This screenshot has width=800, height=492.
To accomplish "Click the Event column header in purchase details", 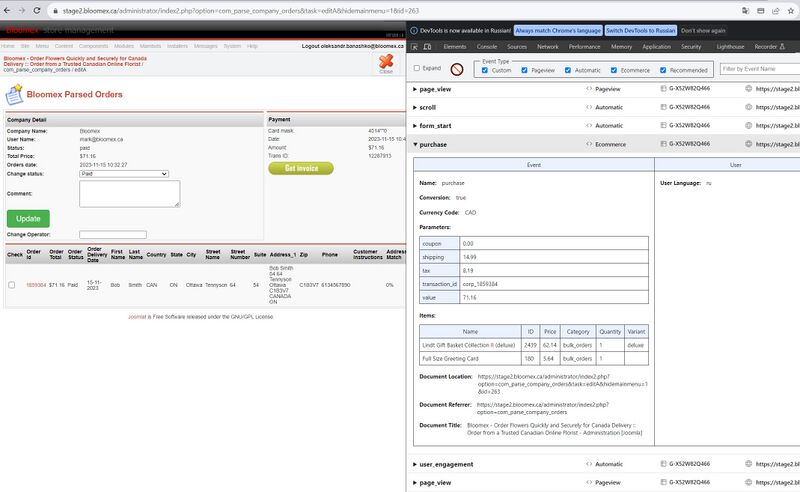I will [534, 165].
